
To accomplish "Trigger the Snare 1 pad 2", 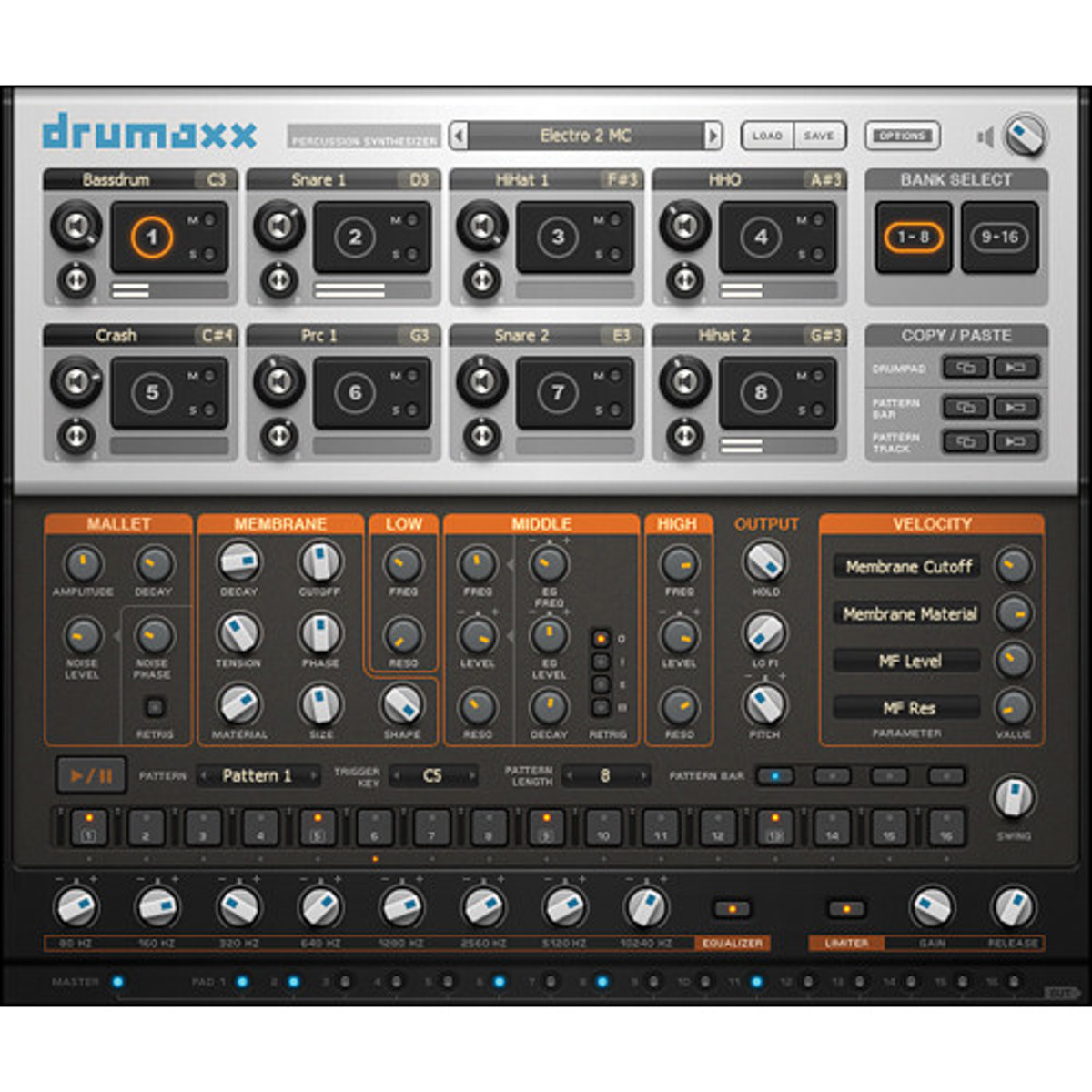I will pyautogui.click(x=355, y=238).
